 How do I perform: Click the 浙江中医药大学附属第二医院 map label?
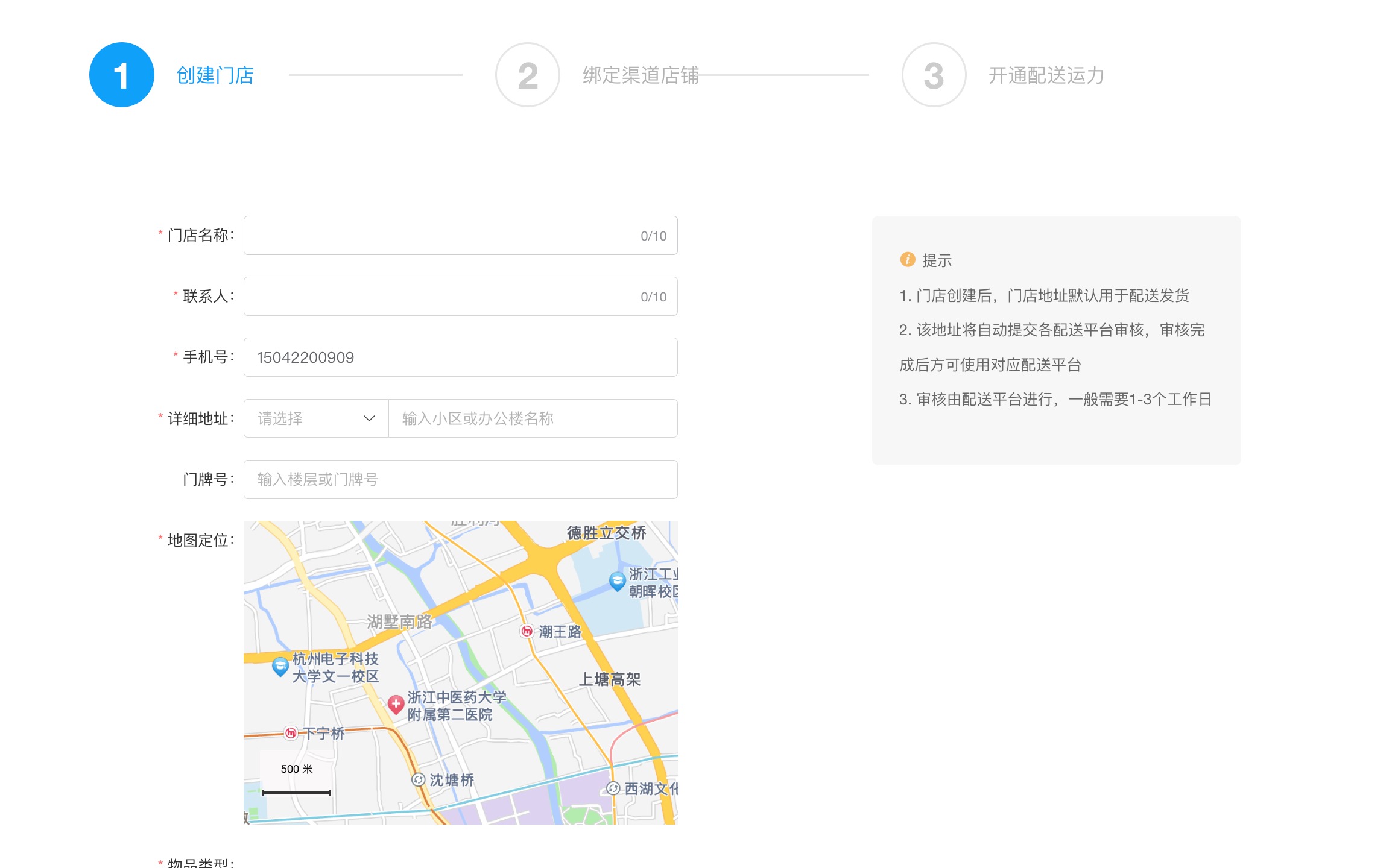click(x=457, y=706)
